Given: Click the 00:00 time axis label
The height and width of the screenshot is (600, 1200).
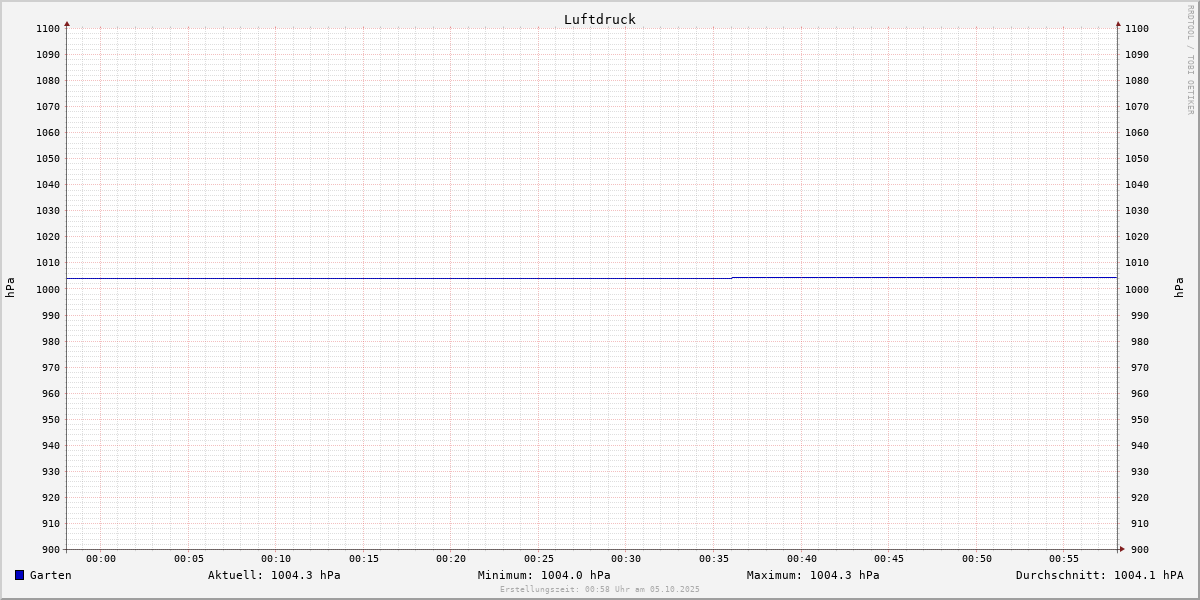Looking at the screenshot, I should tap(101, 559).
